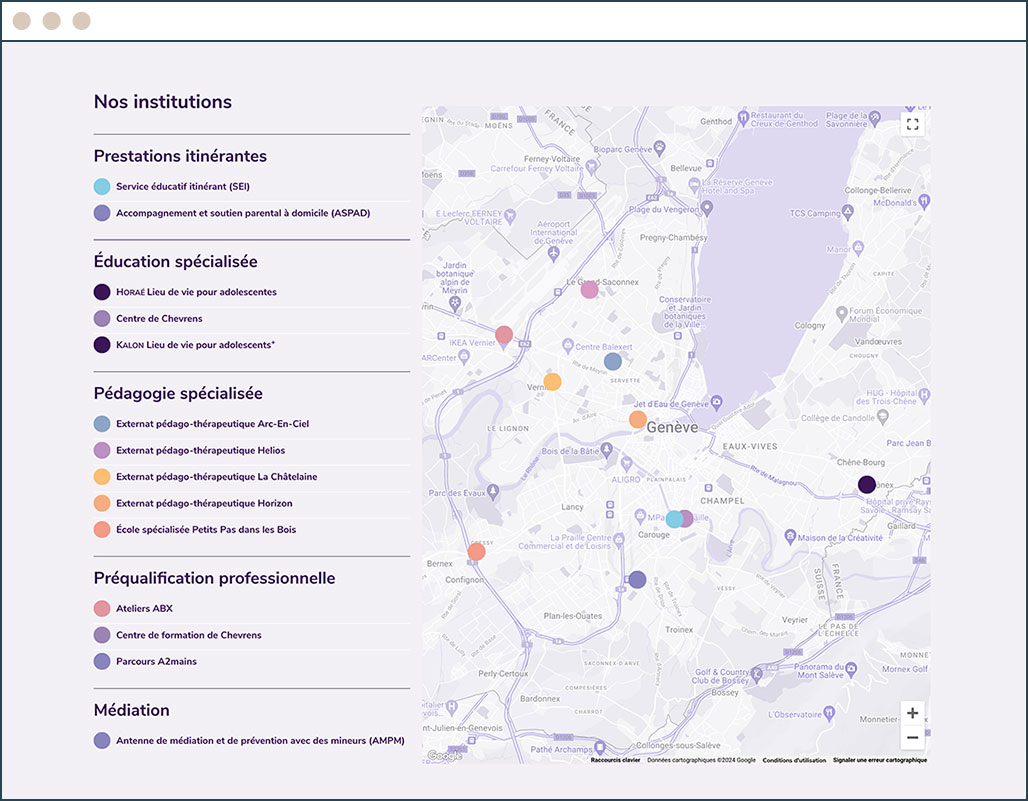This screenshot has height=801, width=1028.
Task: Click the light blue SEI legend dot
Action: pos(102,186)
